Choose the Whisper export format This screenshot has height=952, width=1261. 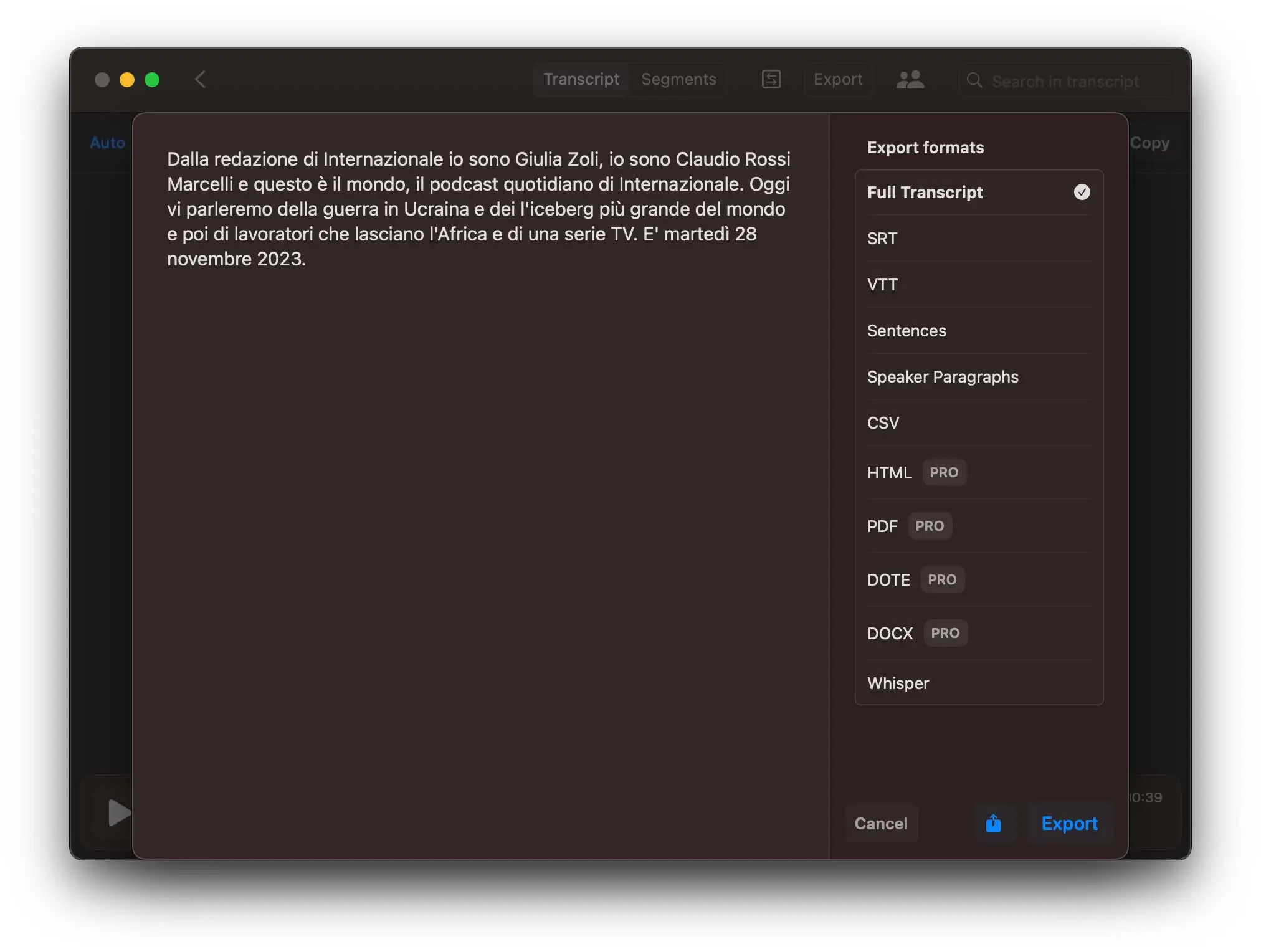click(898, 683)
